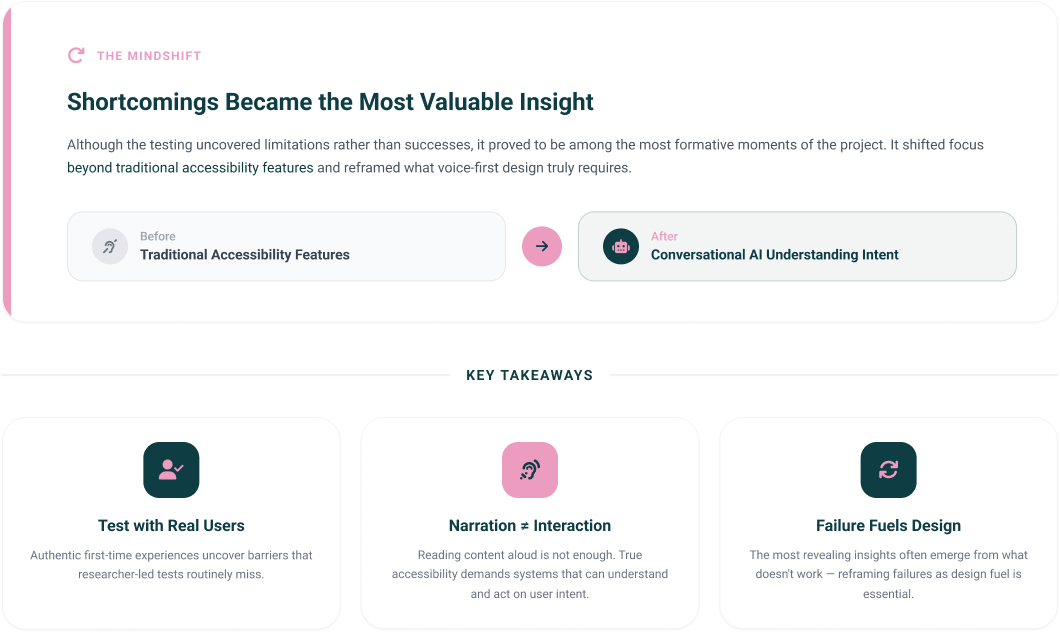Viewport: 1060px width, 633px height.
Task: Click the Reading content aloud description text
Action: (530, 574)
